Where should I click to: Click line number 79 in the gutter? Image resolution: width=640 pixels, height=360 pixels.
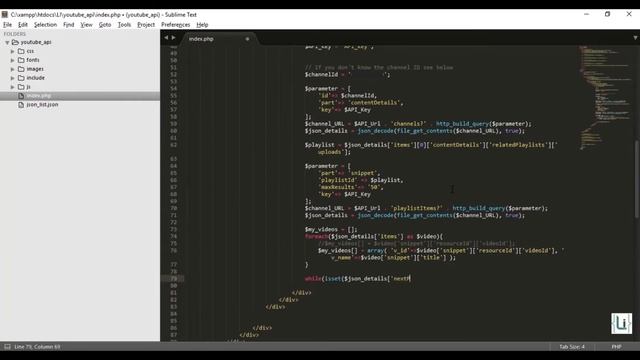[x=174, y=279]
